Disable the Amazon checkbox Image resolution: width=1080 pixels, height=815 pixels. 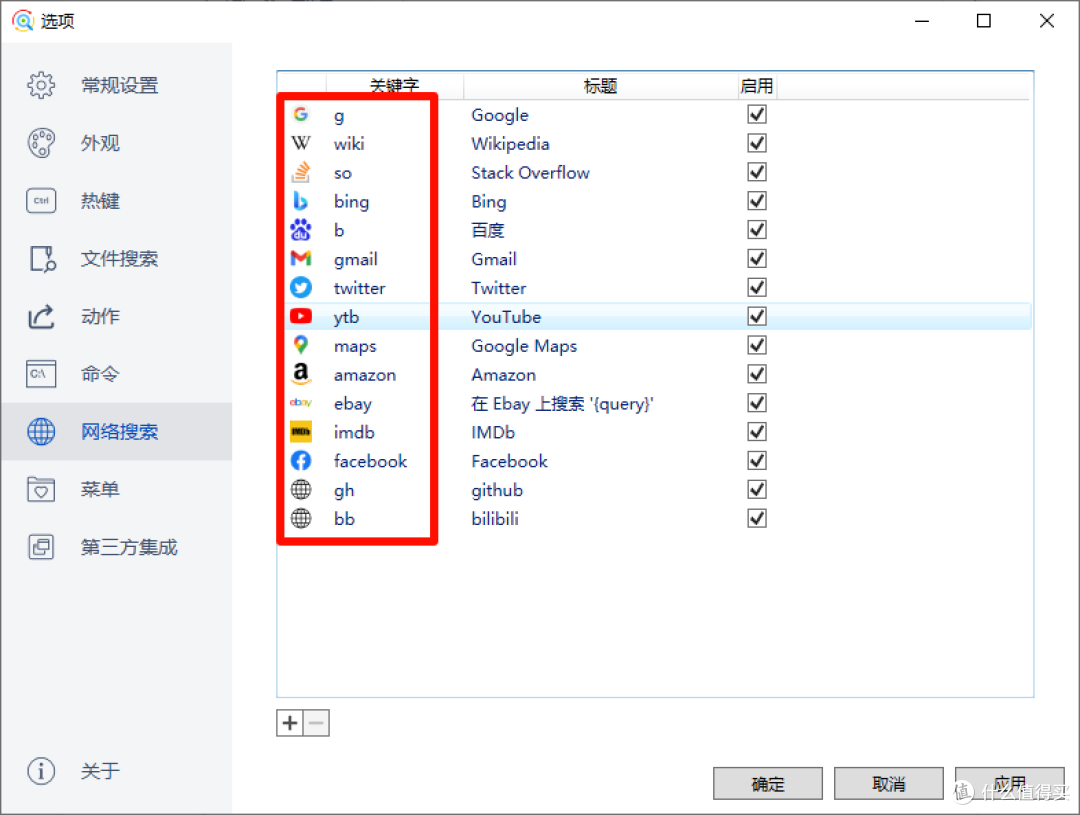pyautogui.click(x=757, y=374)
